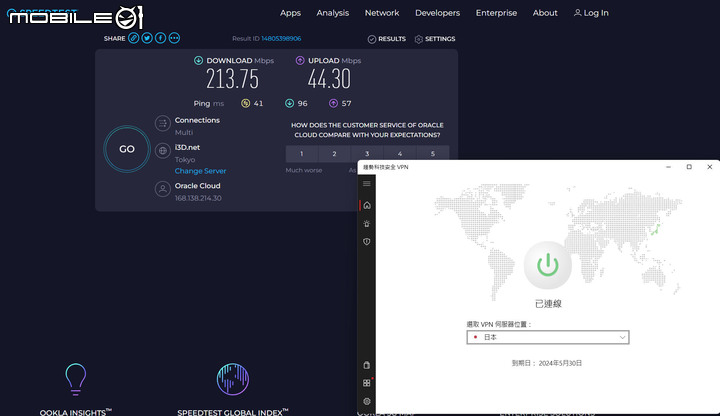Click the upload latency icon
Screen dimensions: 720x416
point(333,103)
